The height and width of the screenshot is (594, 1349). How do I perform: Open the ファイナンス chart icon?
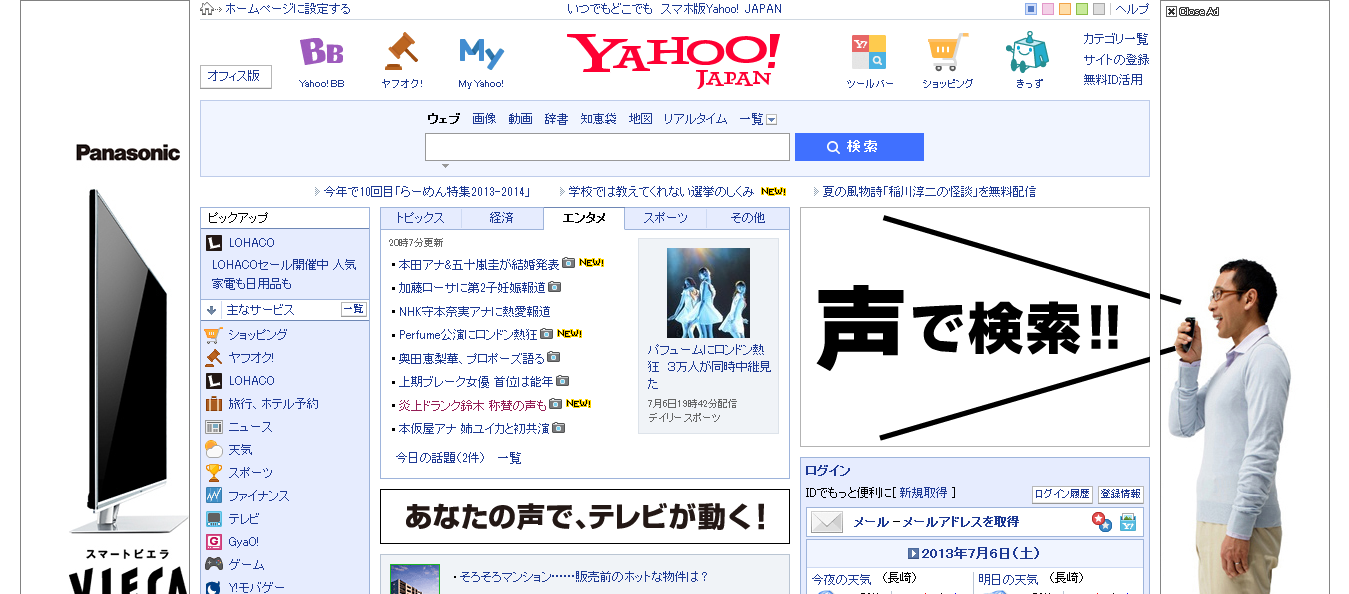pos(213,496)
